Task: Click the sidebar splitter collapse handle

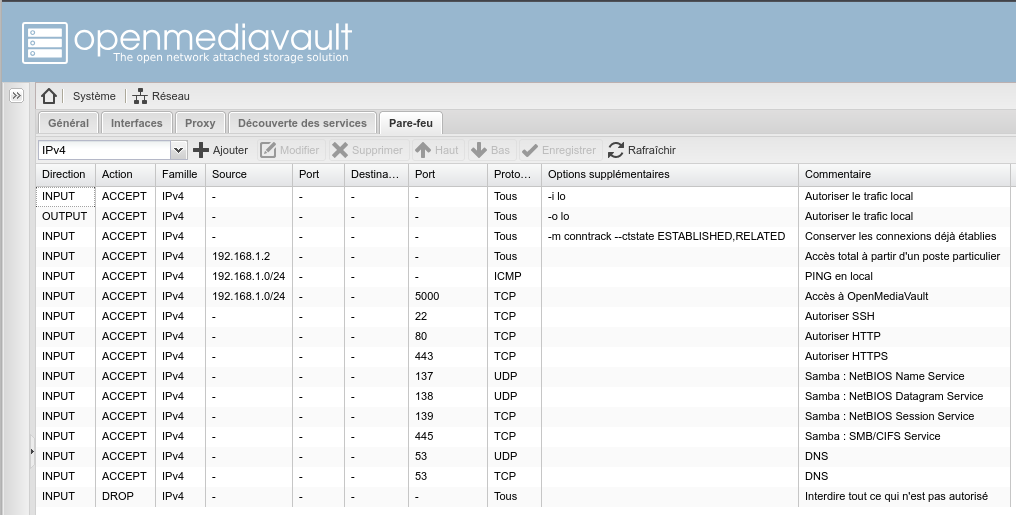Action: 32,452
